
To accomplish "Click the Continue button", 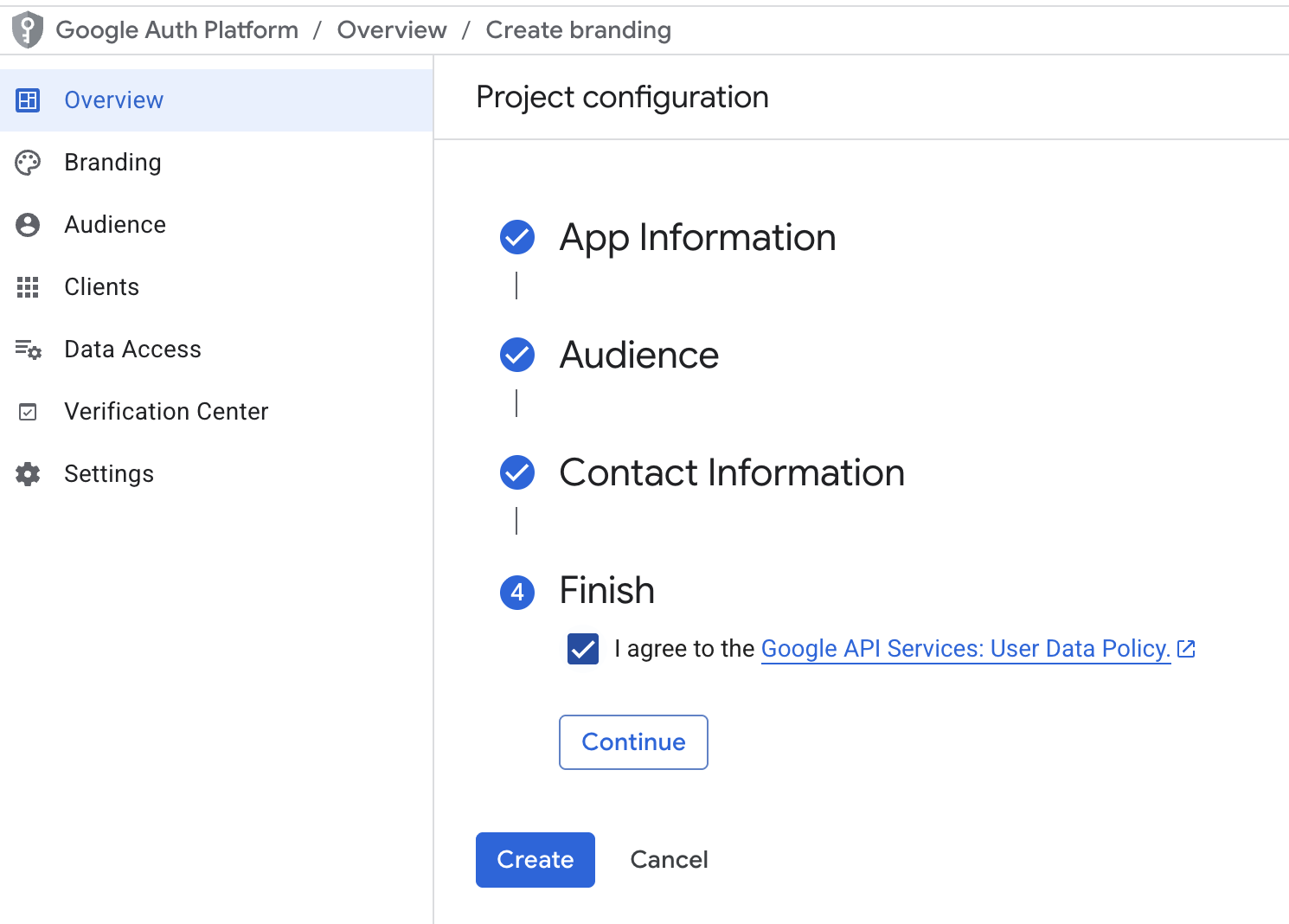I will click(x=633, y=742).
